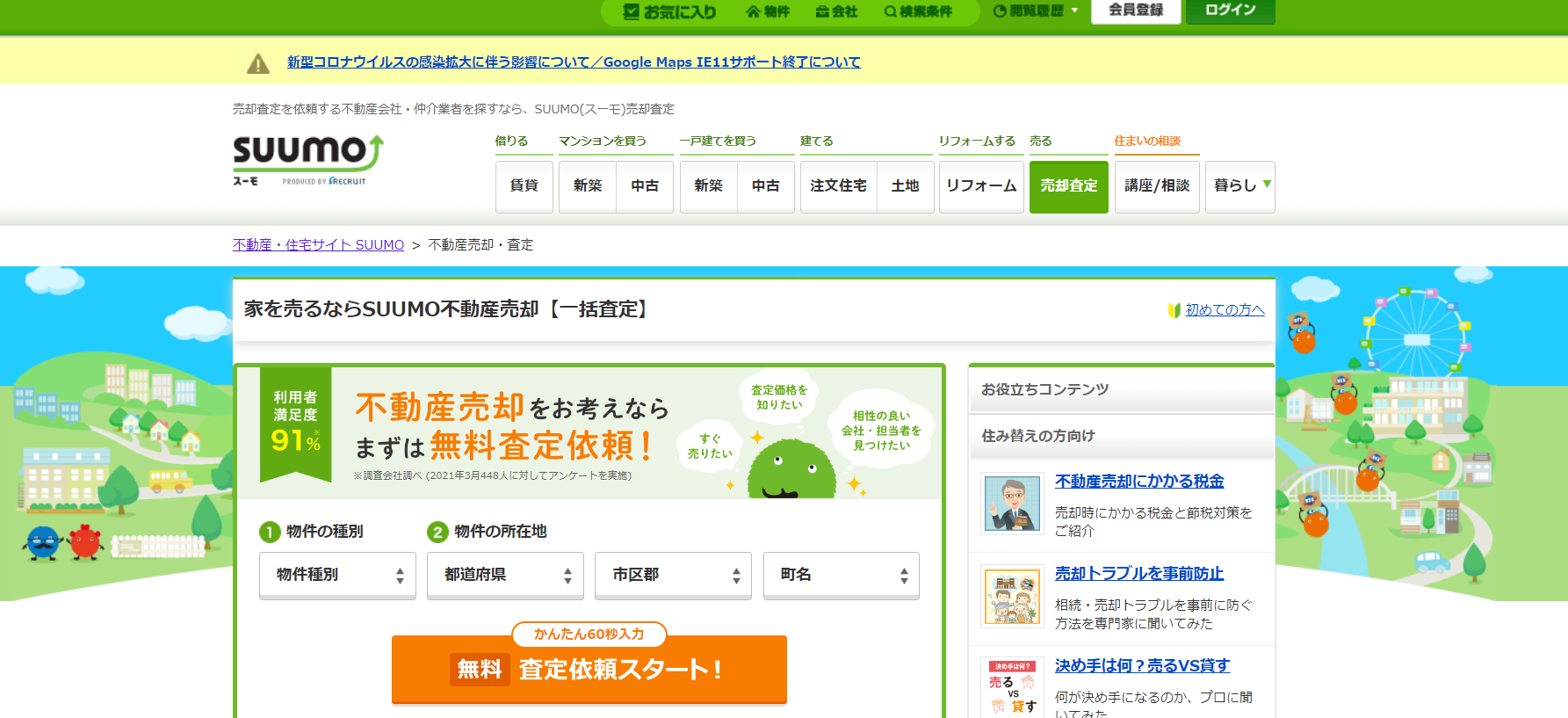
Task: Click the warning triangle icon
Action: (x=258, y=63)
